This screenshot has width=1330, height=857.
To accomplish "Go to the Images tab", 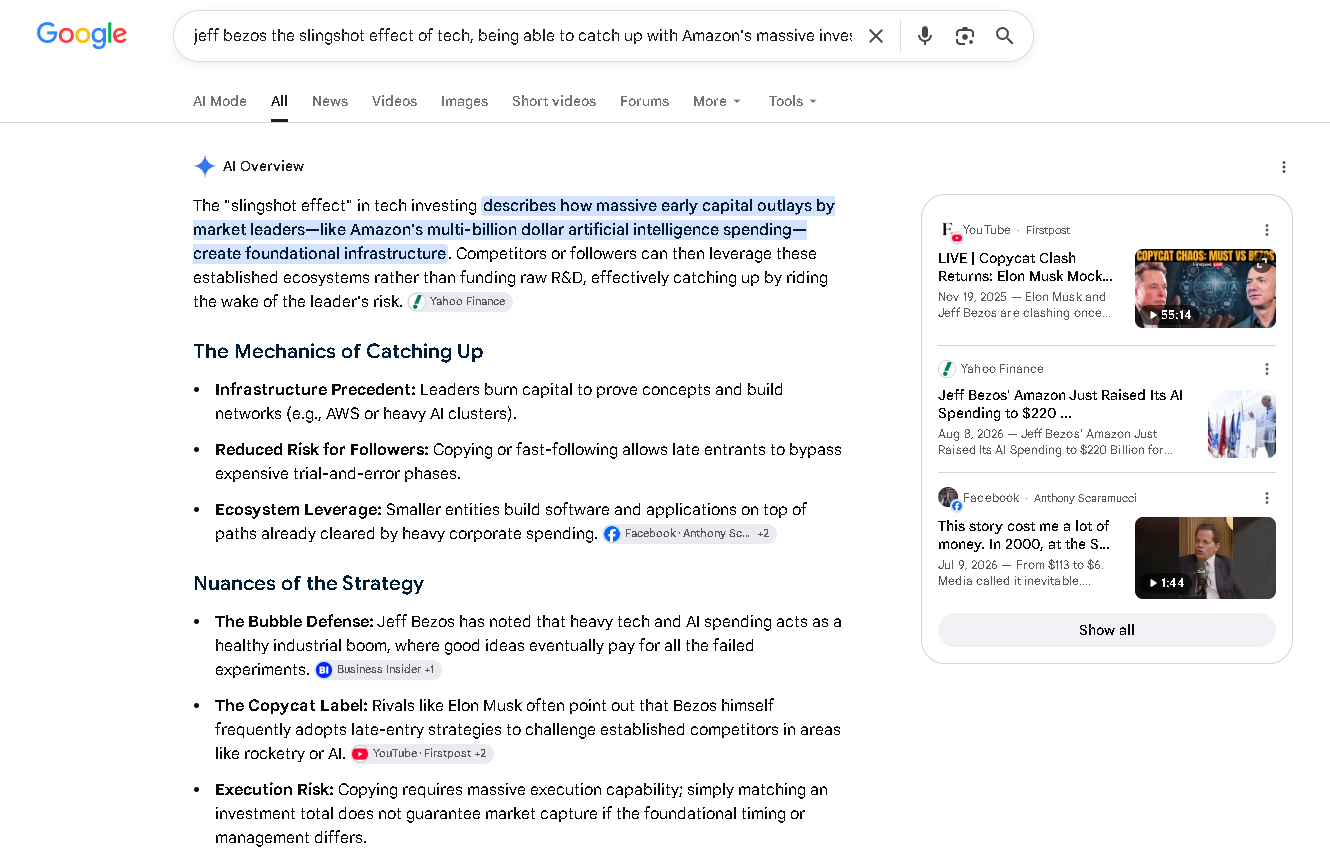I will [465, 101].
